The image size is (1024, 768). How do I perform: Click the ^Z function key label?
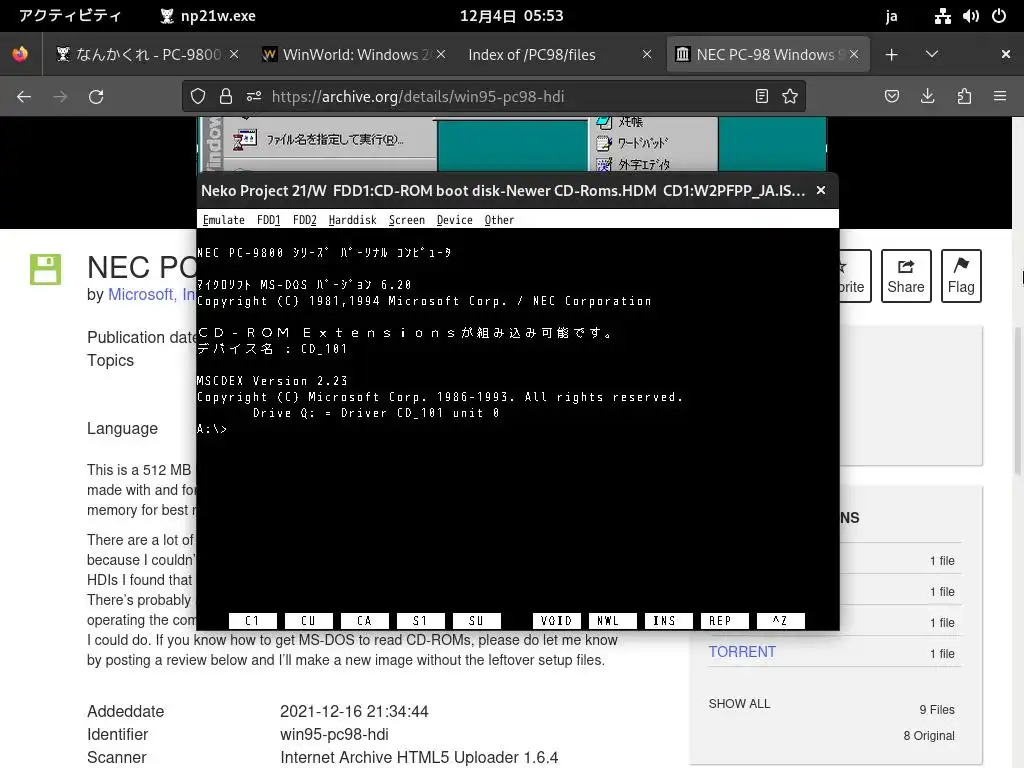pyautogui.click(x=780, y=620)
